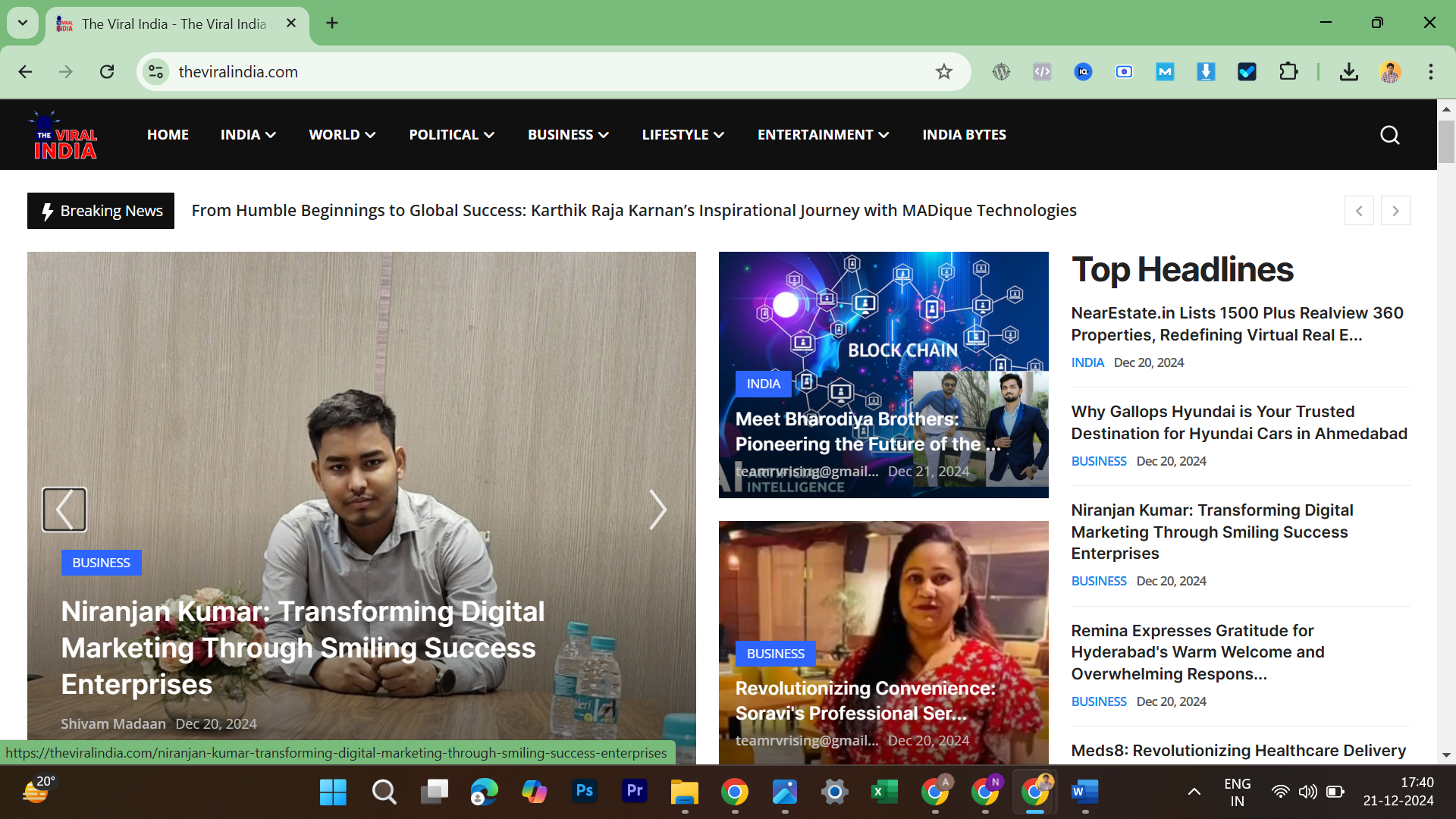Click the site search magnifier icon
Screen dimensions: 1456x819
point(1389,135)
